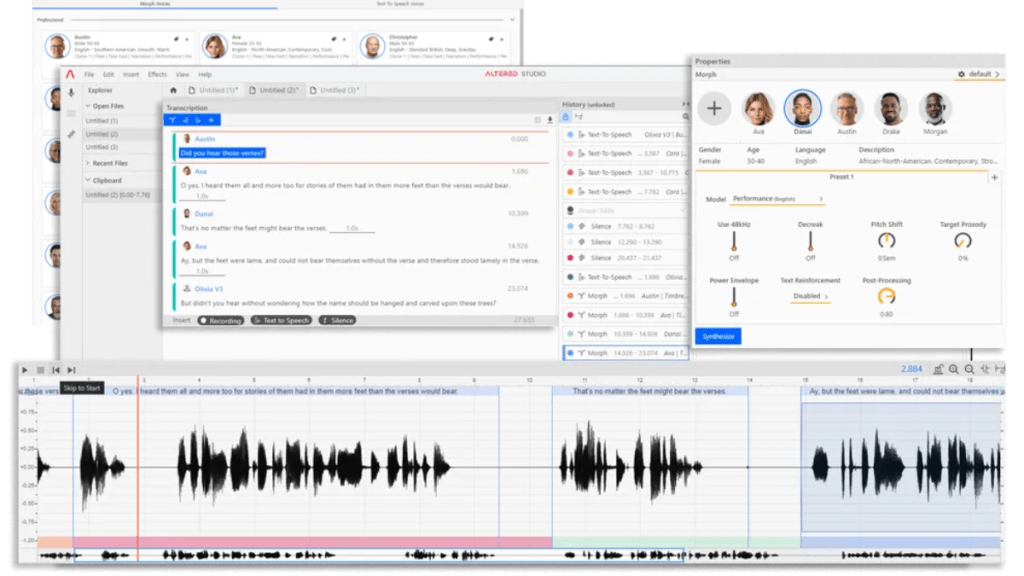Switch to the Untitled (3) tab
Image resolution: width=1024 pixels, height=576 pixels.
tap(335, 90)
